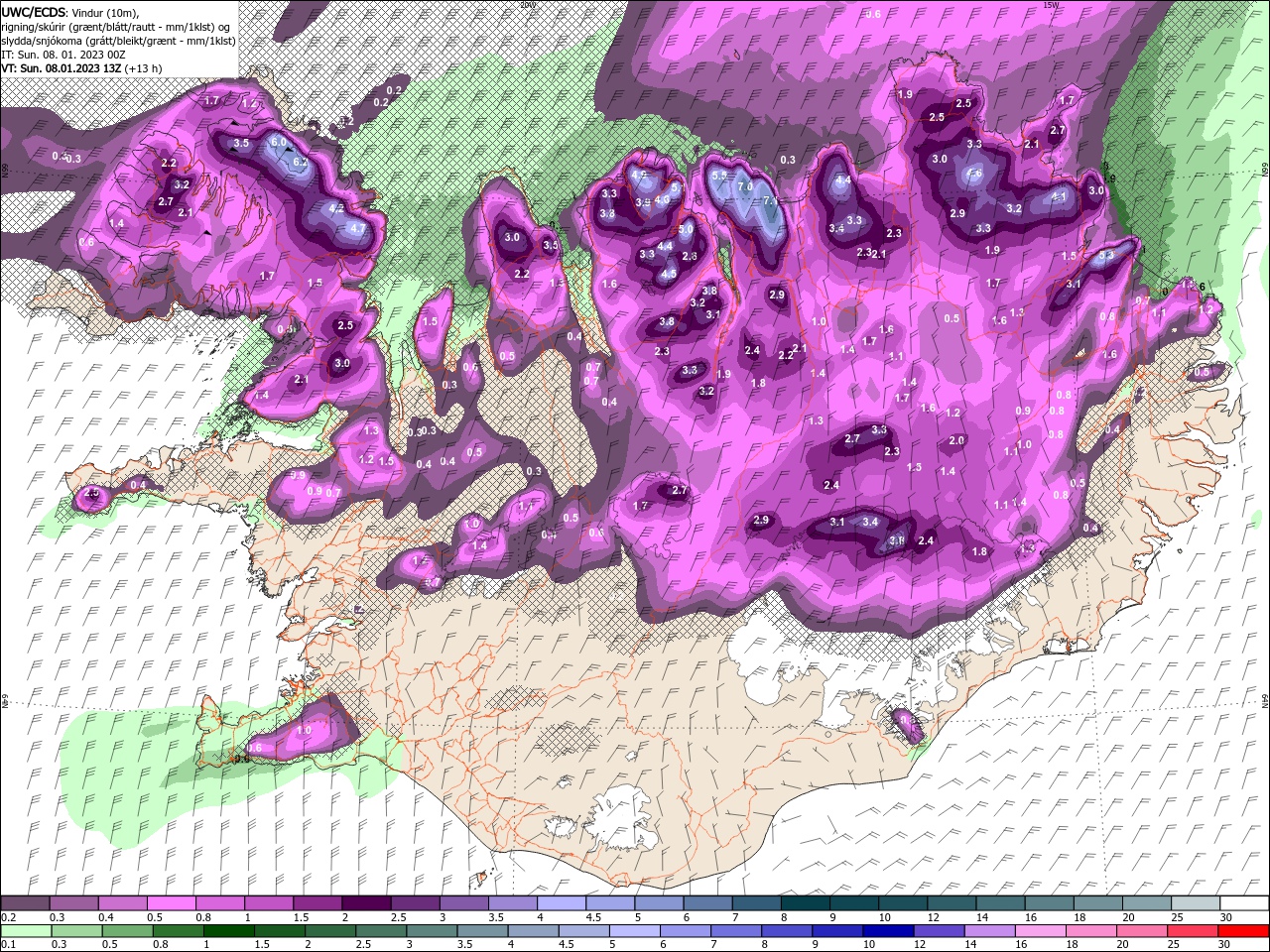Click the 4.7 value on the map
This screenshot has height=952, width=1270.
click(x=358, y=228)
